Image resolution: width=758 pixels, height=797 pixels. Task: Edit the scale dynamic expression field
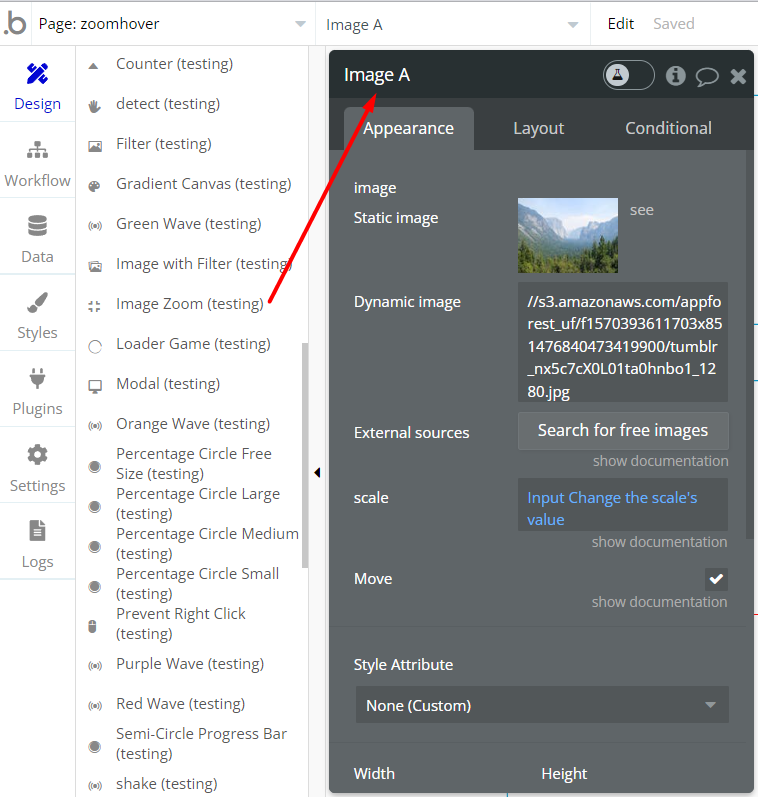(x=623, y=505)
